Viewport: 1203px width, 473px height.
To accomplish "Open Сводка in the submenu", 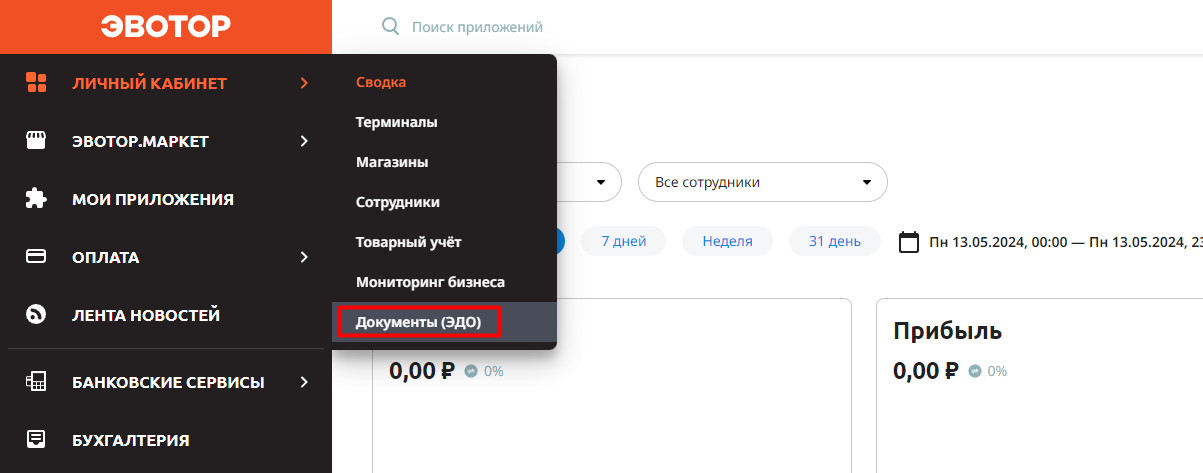I will coord(381,82).
